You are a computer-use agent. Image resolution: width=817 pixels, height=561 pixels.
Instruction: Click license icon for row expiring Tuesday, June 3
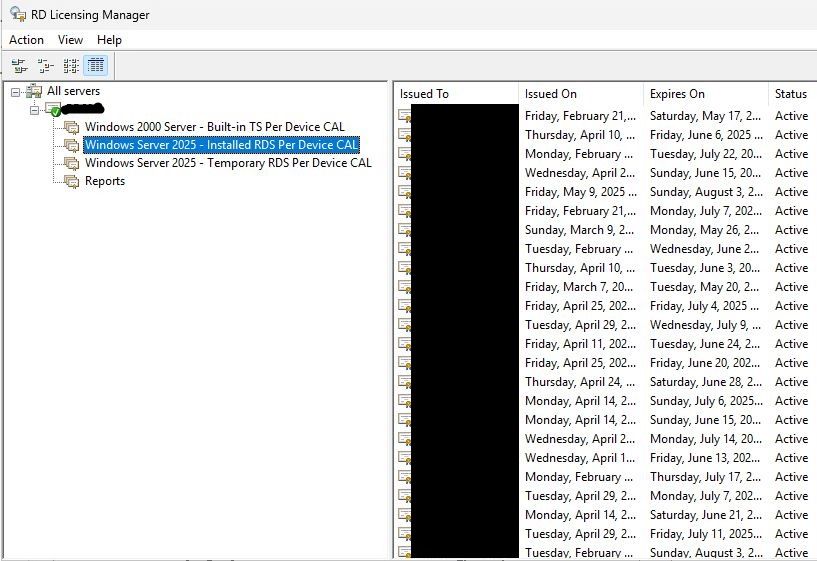[x=404, y=268]
